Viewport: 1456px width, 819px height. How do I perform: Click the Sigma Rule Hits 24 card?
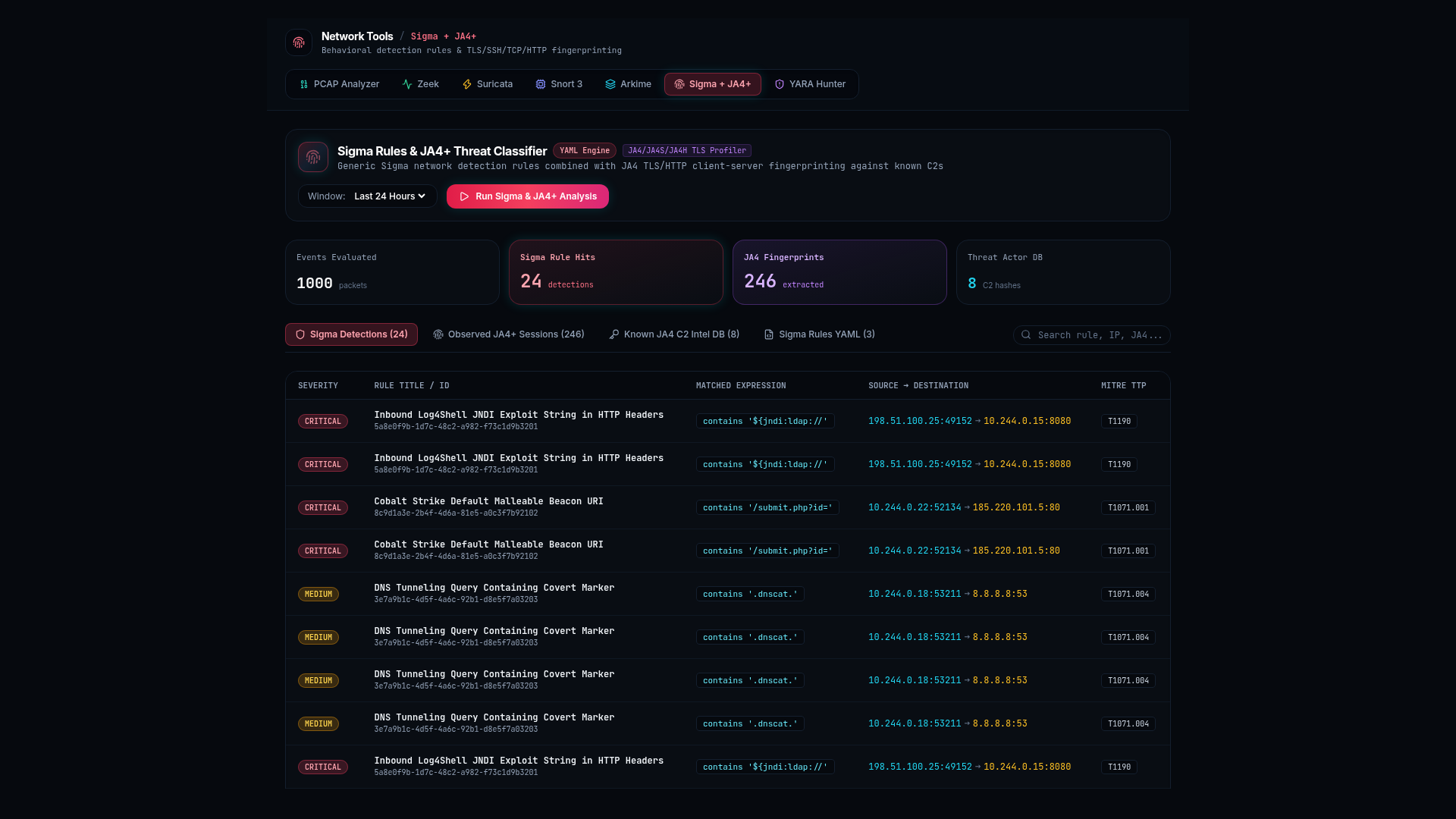616,272
